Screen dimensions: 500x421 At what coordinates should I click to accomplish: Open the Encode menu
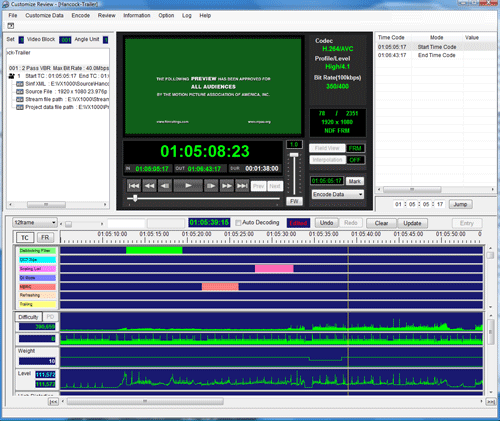81,15
